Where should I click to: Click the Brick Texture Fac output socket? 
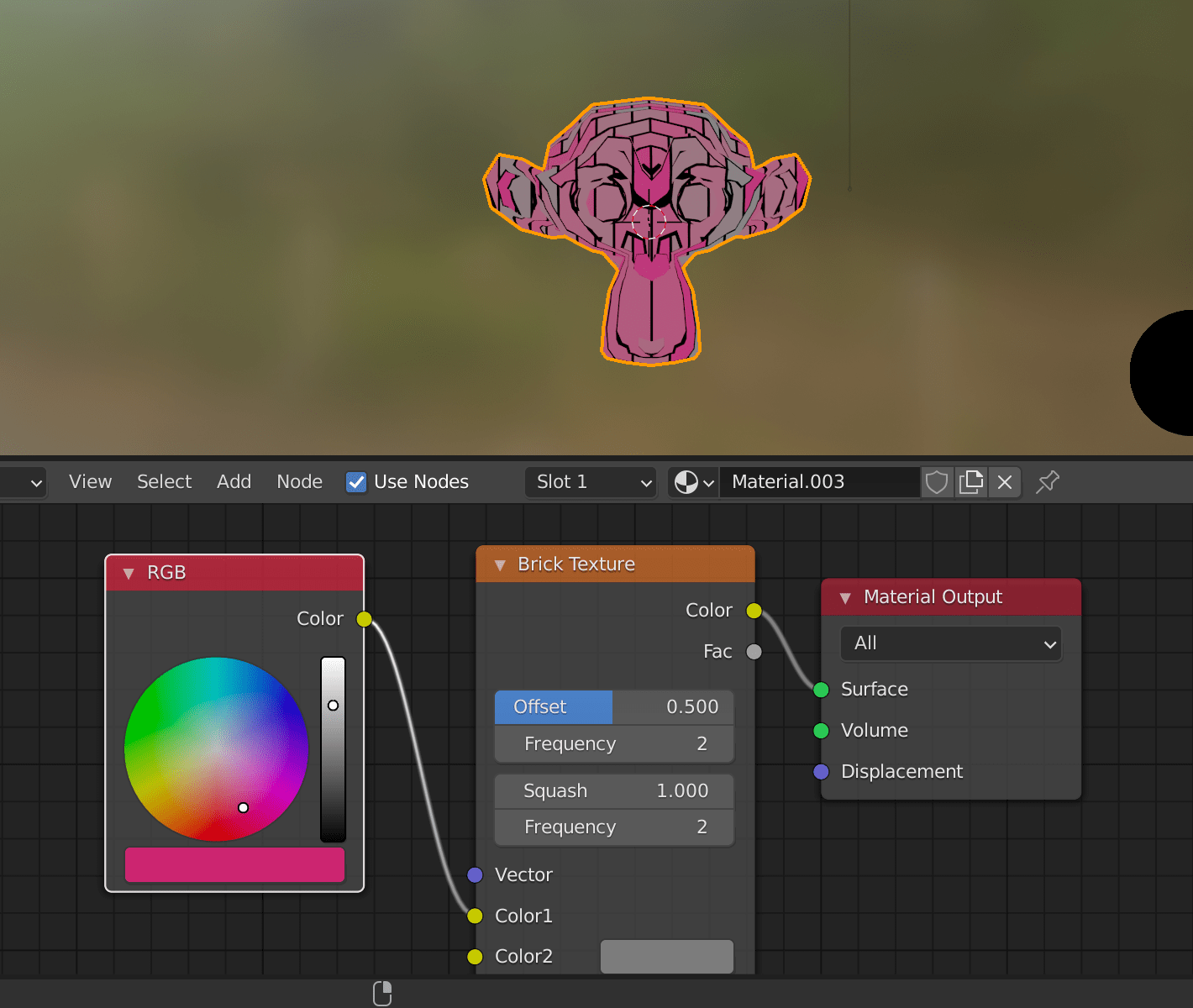click(754, 652)
